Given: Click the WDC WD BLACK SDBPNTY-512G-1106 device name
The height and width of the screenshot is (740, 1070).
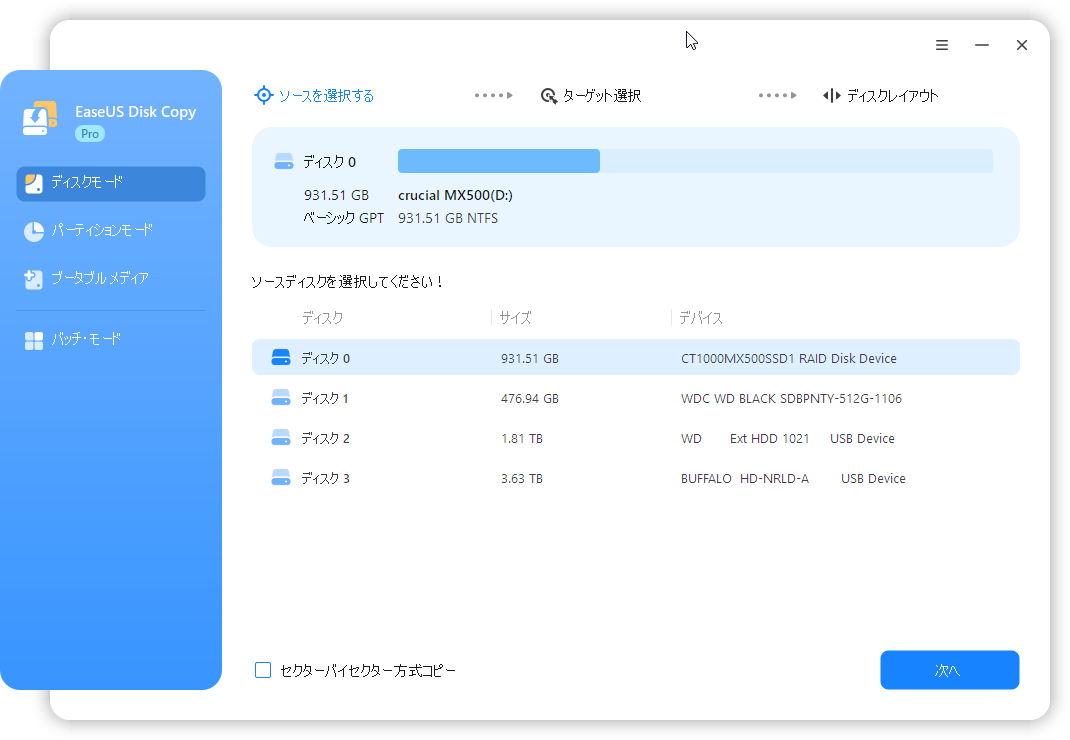Looking at the screenshot, I should [x=791, y=399].
